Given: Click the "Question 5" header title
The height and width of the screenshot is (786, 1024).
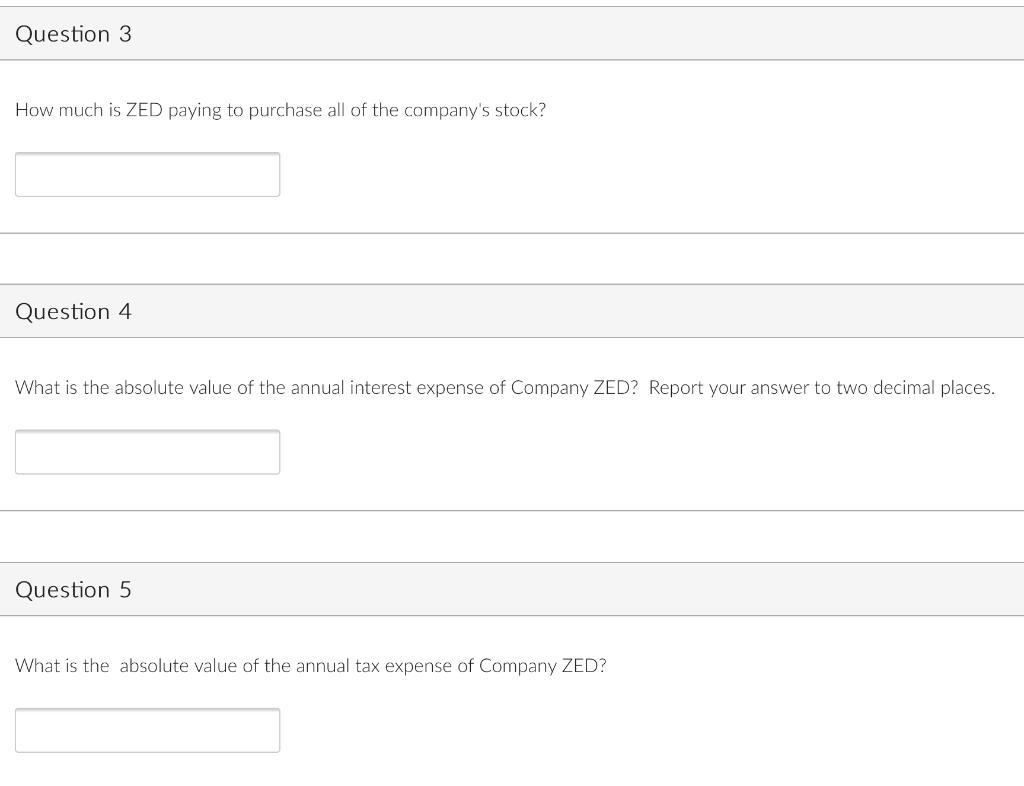Looking at the screenshot, I should tap(73, 590).
